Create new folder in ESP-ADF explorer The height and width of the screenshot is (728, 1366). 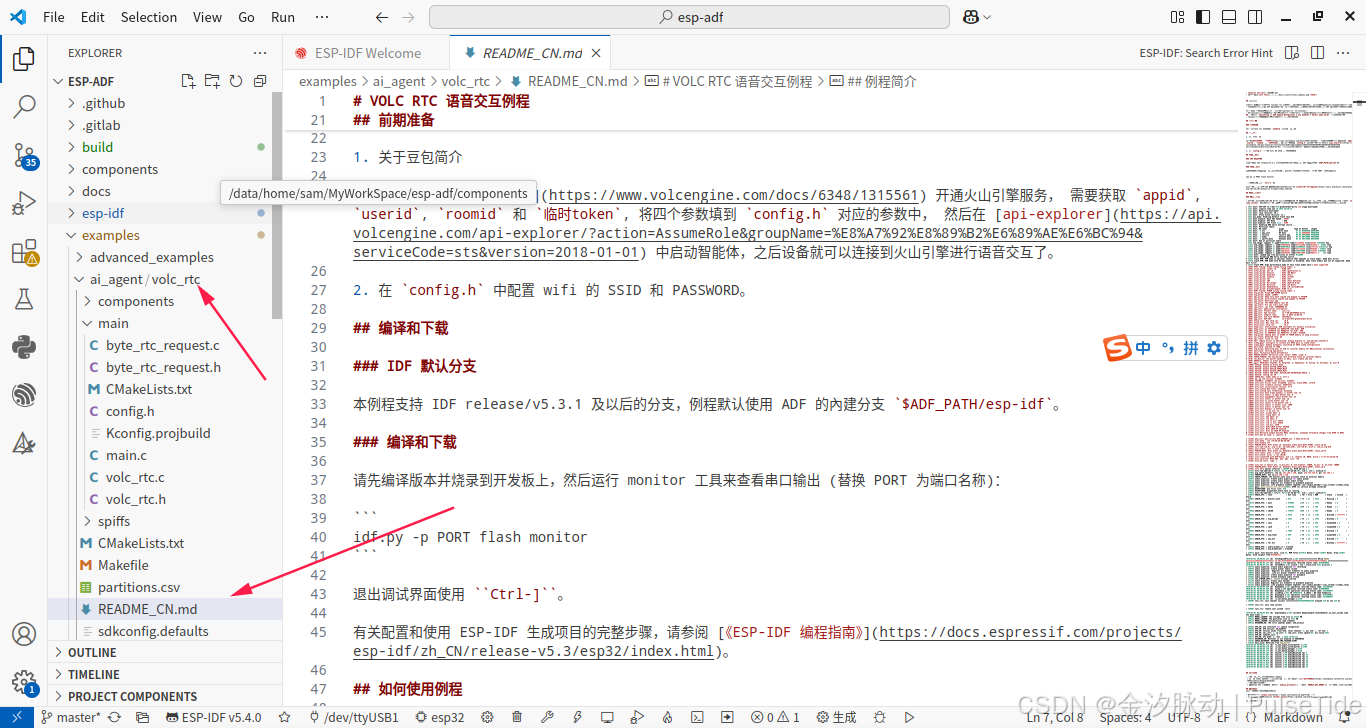212,81
